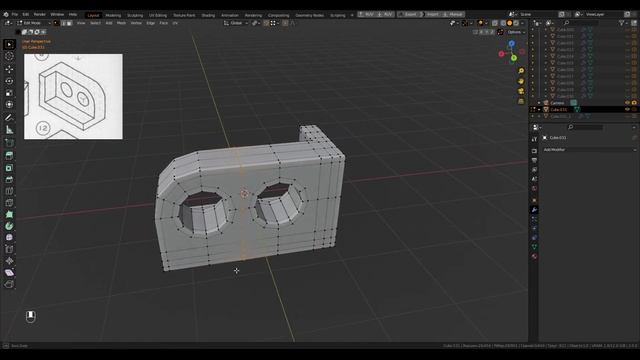Viewport: 640px width, 360px height.
Task: Click the zoom magnifier viewport icon
Action: coord(521,71)
